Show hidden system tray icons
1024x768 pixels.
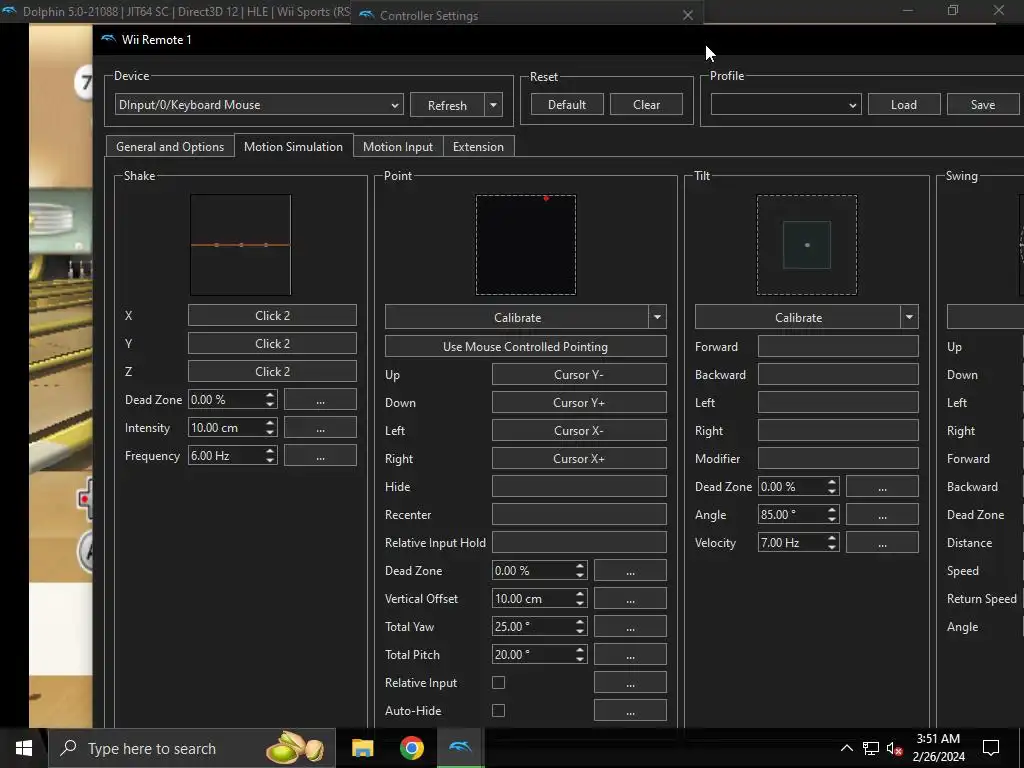[x=846, y=748]
